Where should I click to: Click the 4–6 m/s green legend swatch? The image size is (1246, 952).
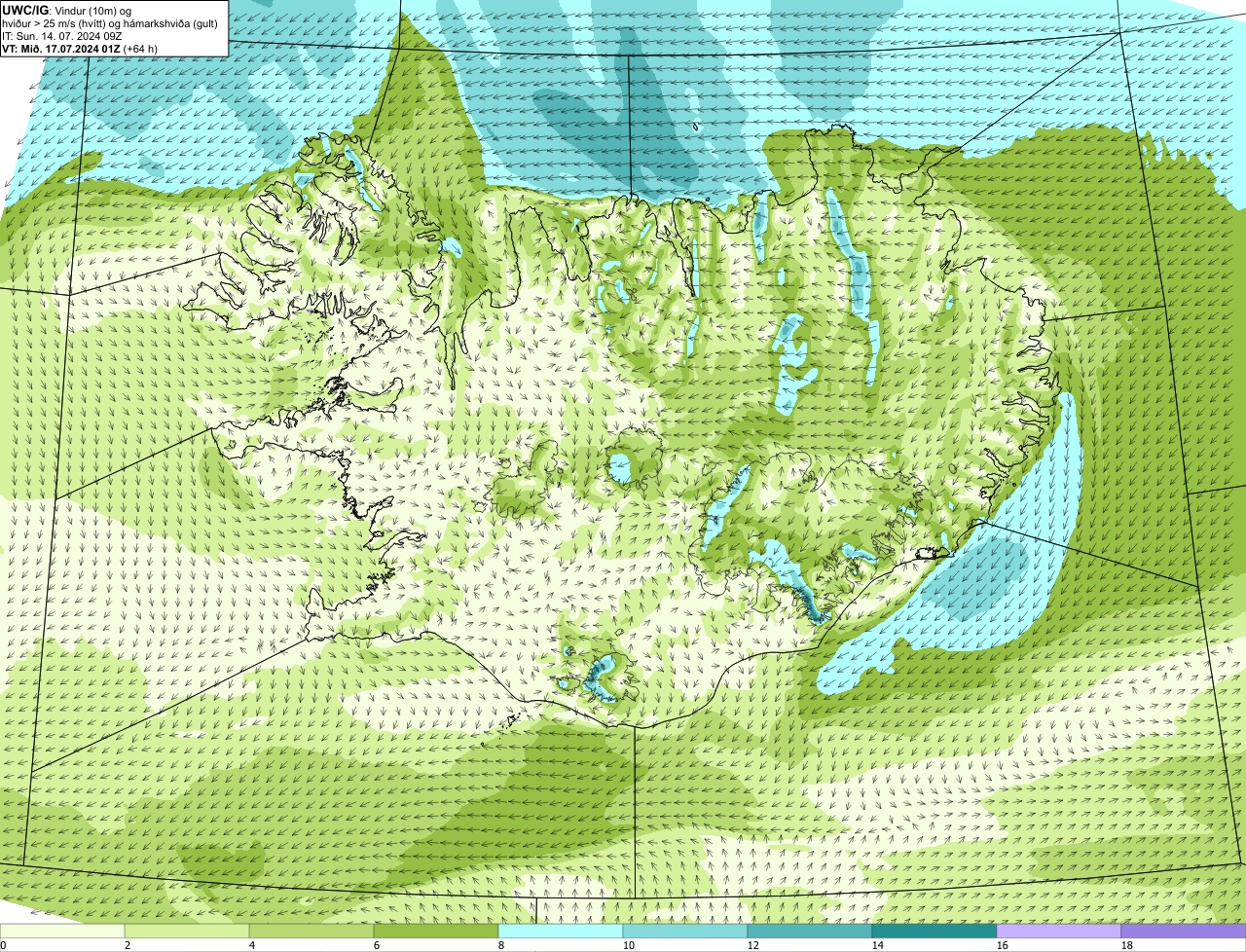tap(311, 931)
